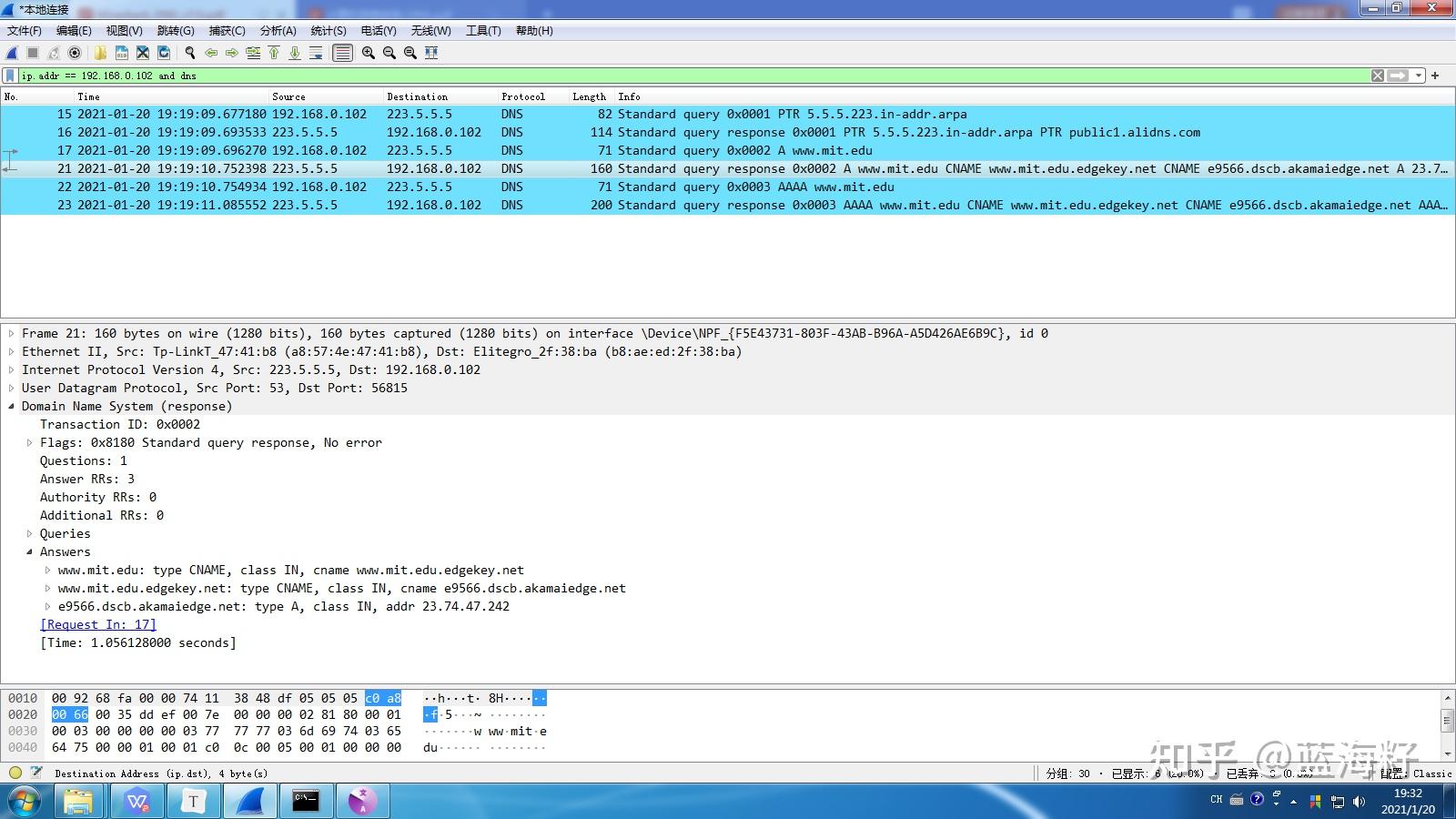Screen dimensions: 1456x819
Task: Stop the current capture
Action: 32,53
